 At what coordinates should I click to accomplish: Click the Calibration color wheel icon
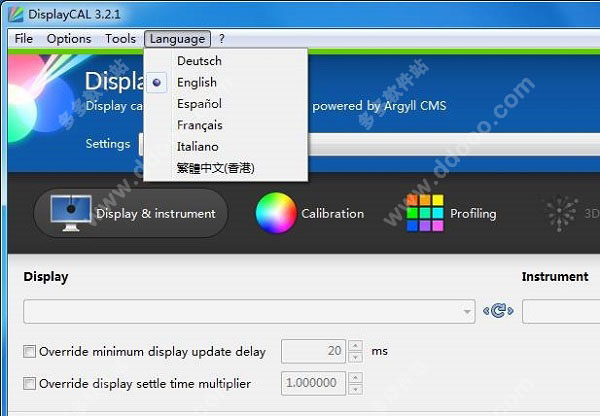pos(276,213)
